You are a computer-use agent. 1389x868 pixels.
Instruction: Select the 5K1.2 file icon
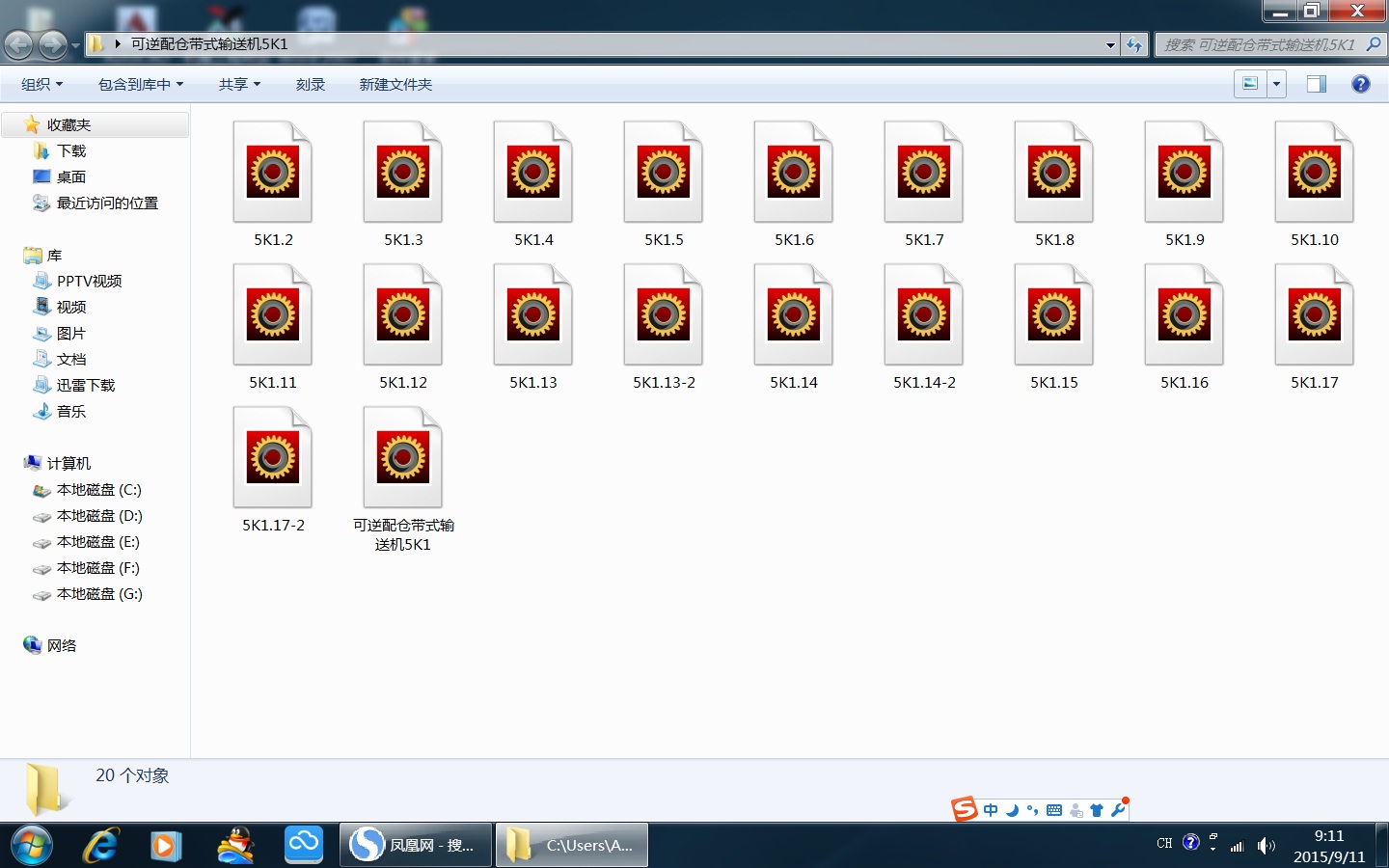273,173
